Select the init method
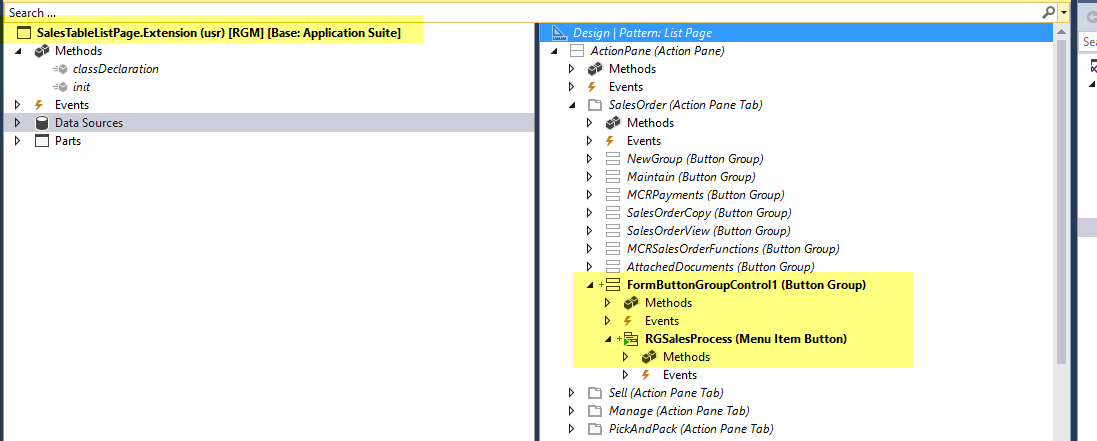1097x441 pixels. pyautogui.click(x=82, y=87)
